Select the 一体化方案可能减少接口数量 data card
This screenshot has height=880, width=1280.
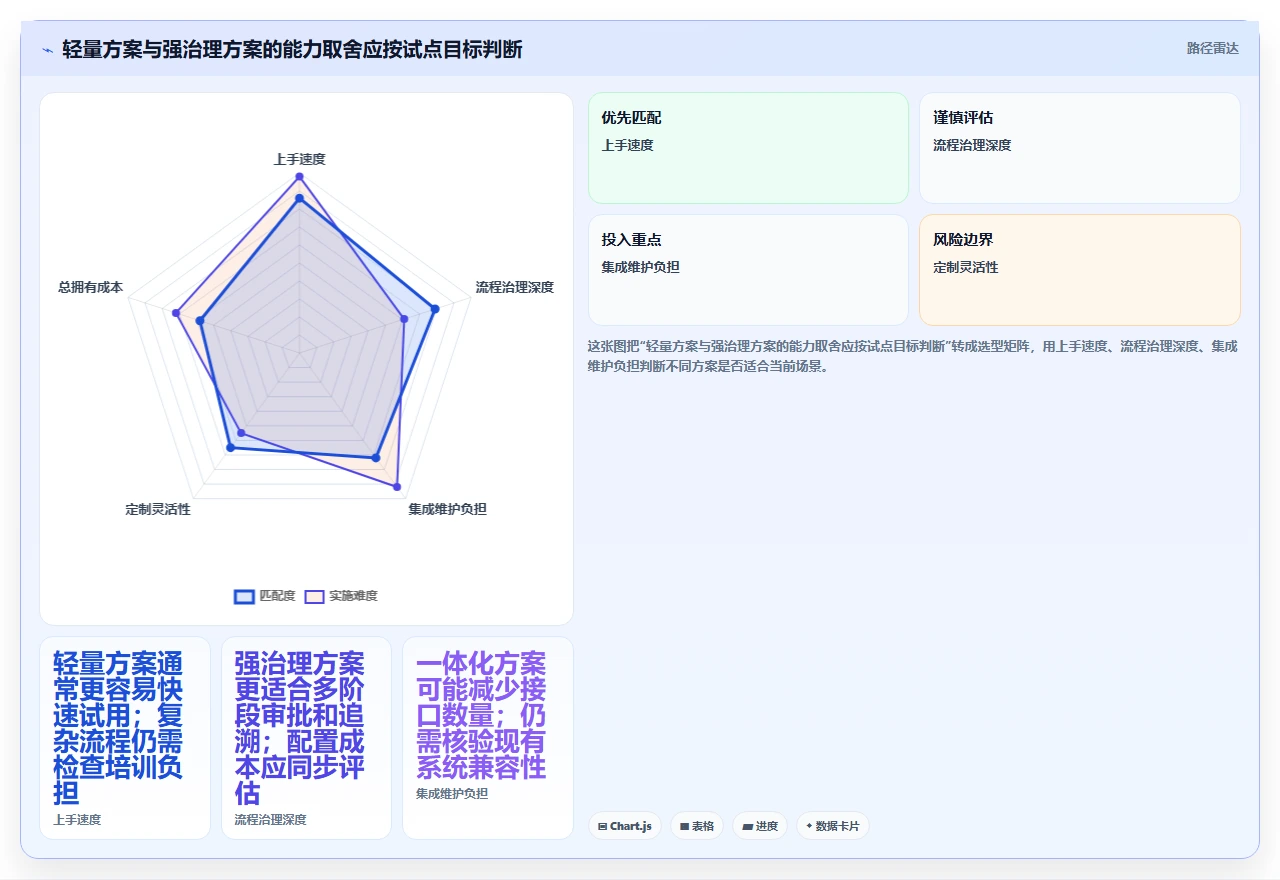[x=487, y=738]
